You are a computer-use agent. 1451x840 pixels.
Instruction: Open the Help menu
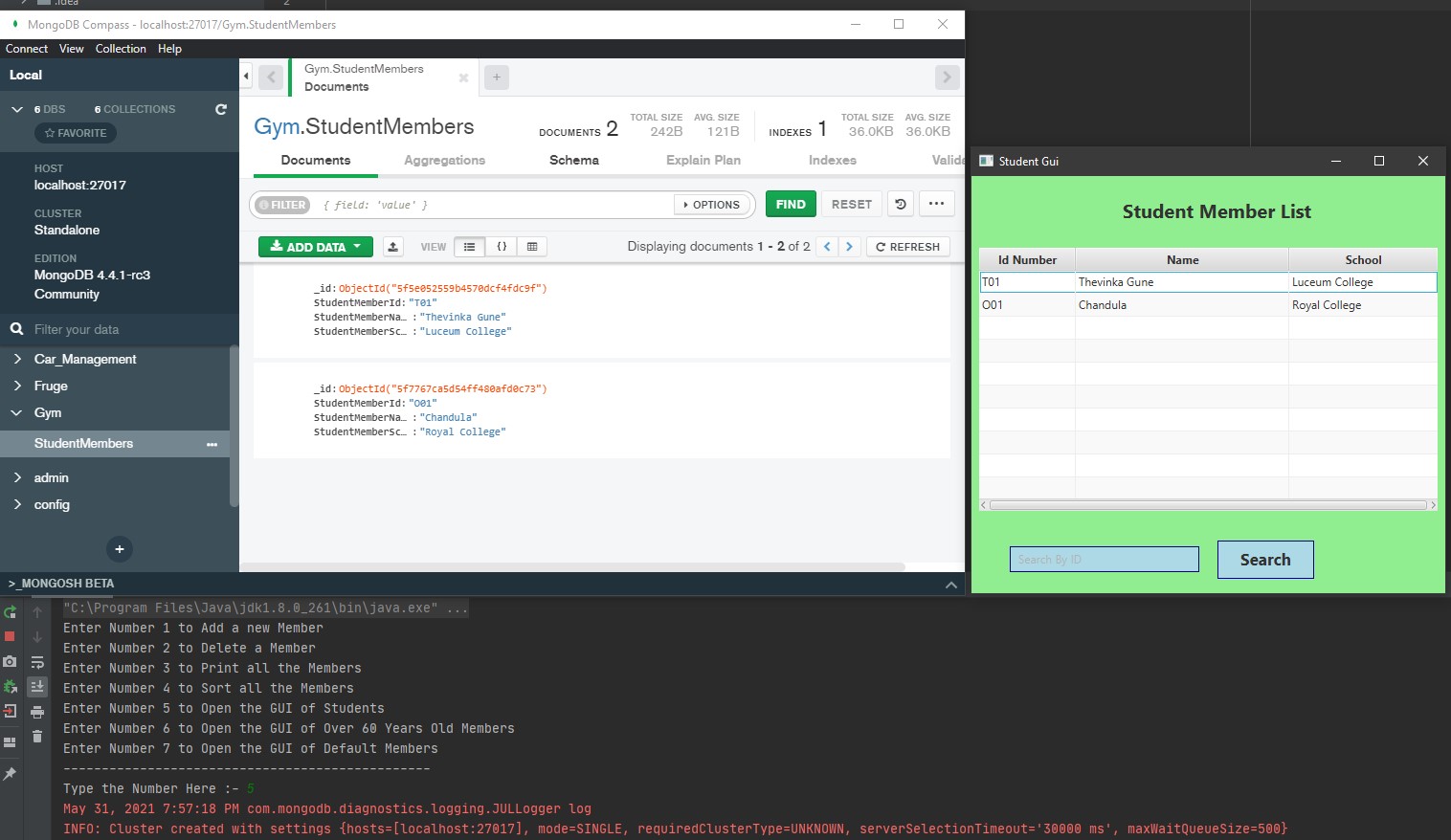point(169,49)
